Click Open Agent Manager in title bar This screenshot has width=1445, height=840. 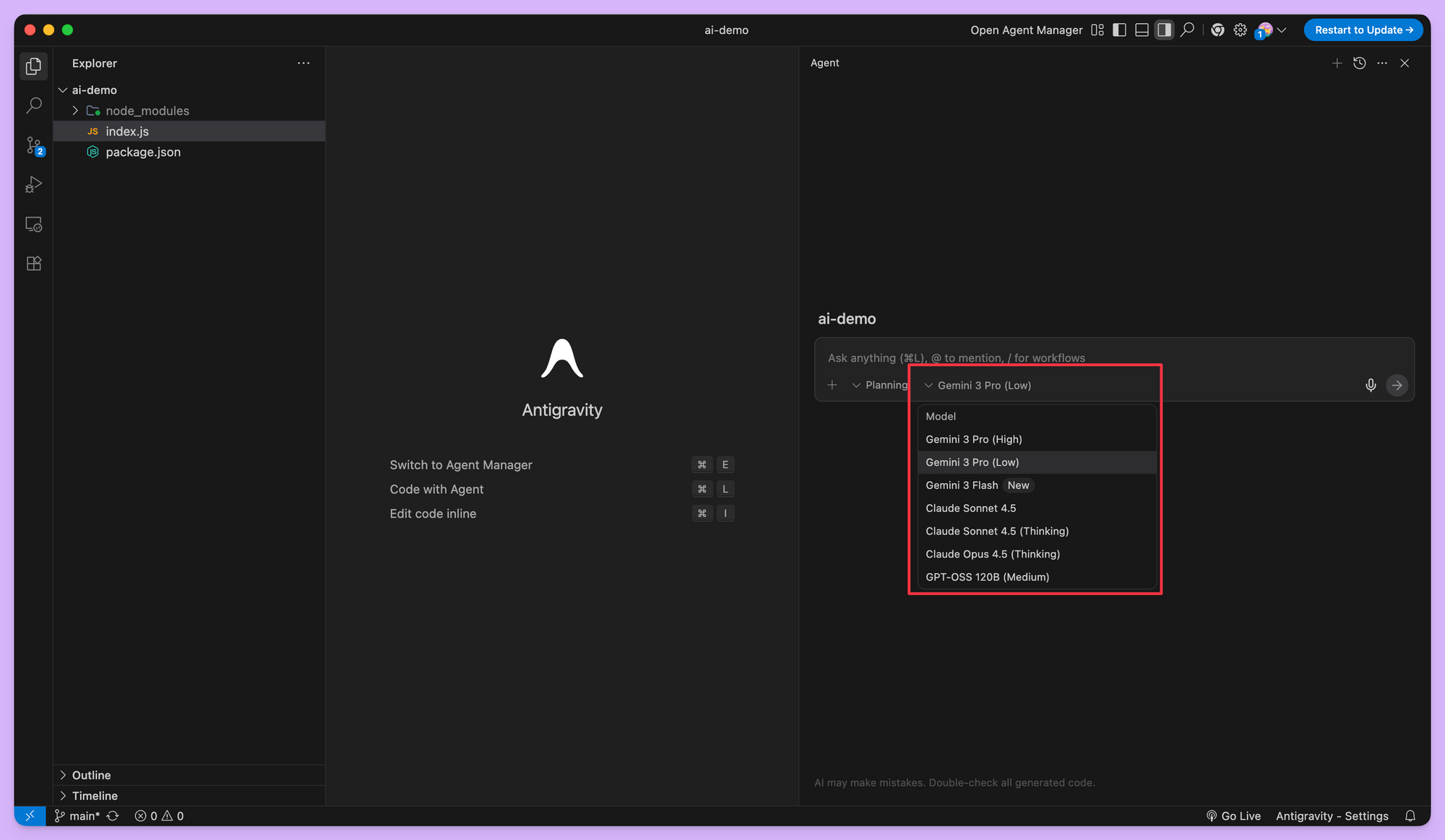point(1026,30)
